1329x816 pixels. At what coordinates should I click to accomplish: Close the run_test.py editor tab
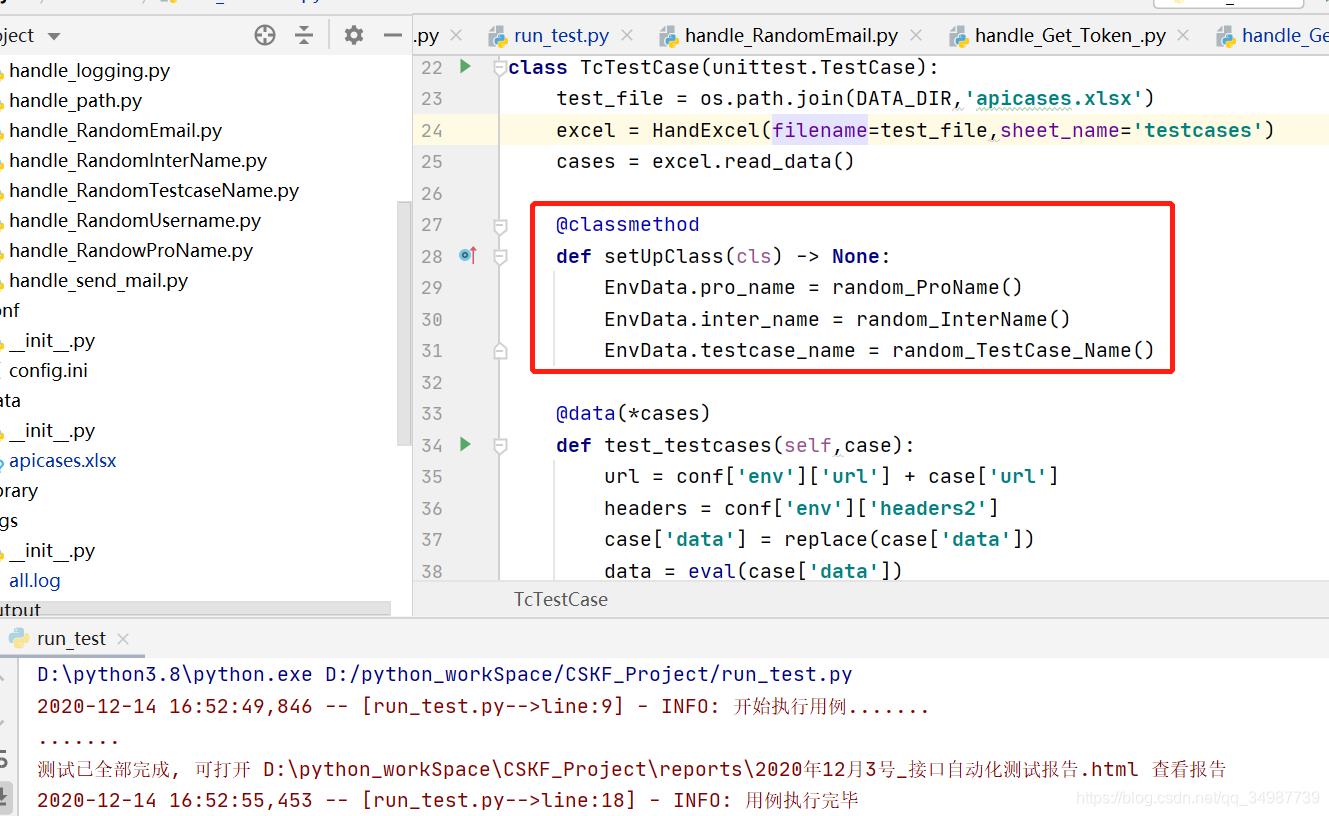pyautogui.click(x=627, y=35)
